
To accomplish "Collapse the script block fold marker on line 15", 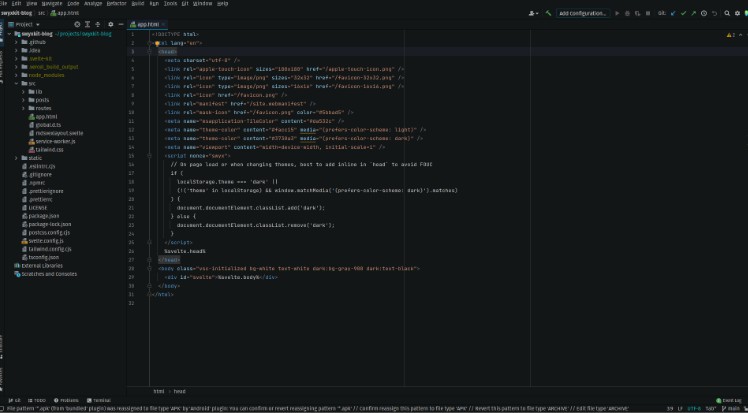I will pyautogui.click(x=149, y=155).
